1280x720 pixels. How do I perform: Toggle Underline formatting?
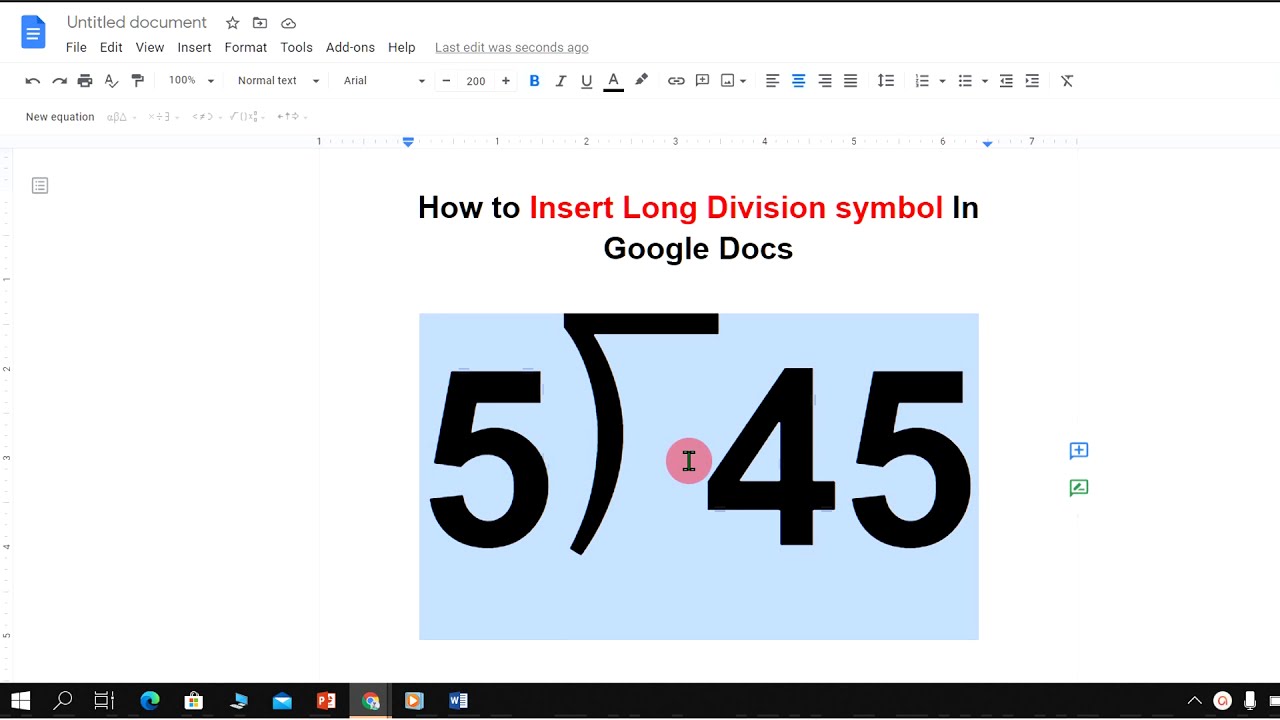(x=586, y=81)
